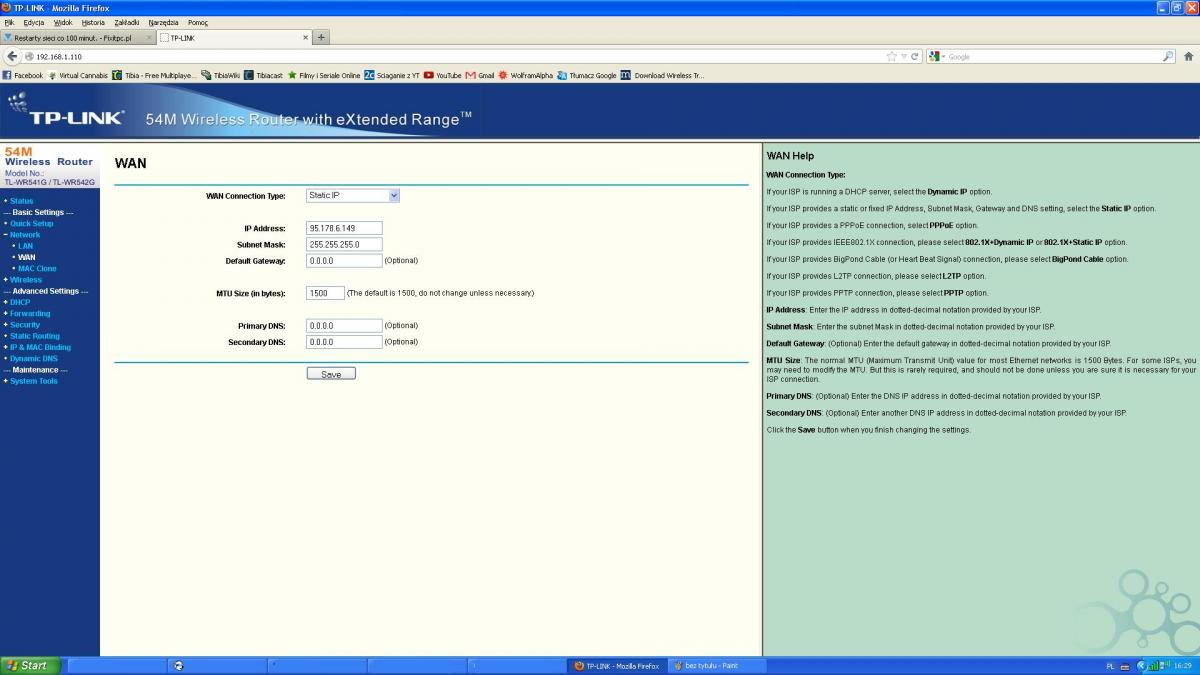
Task: Open Static Routing in sidebar
Action: tap(35, 336)
